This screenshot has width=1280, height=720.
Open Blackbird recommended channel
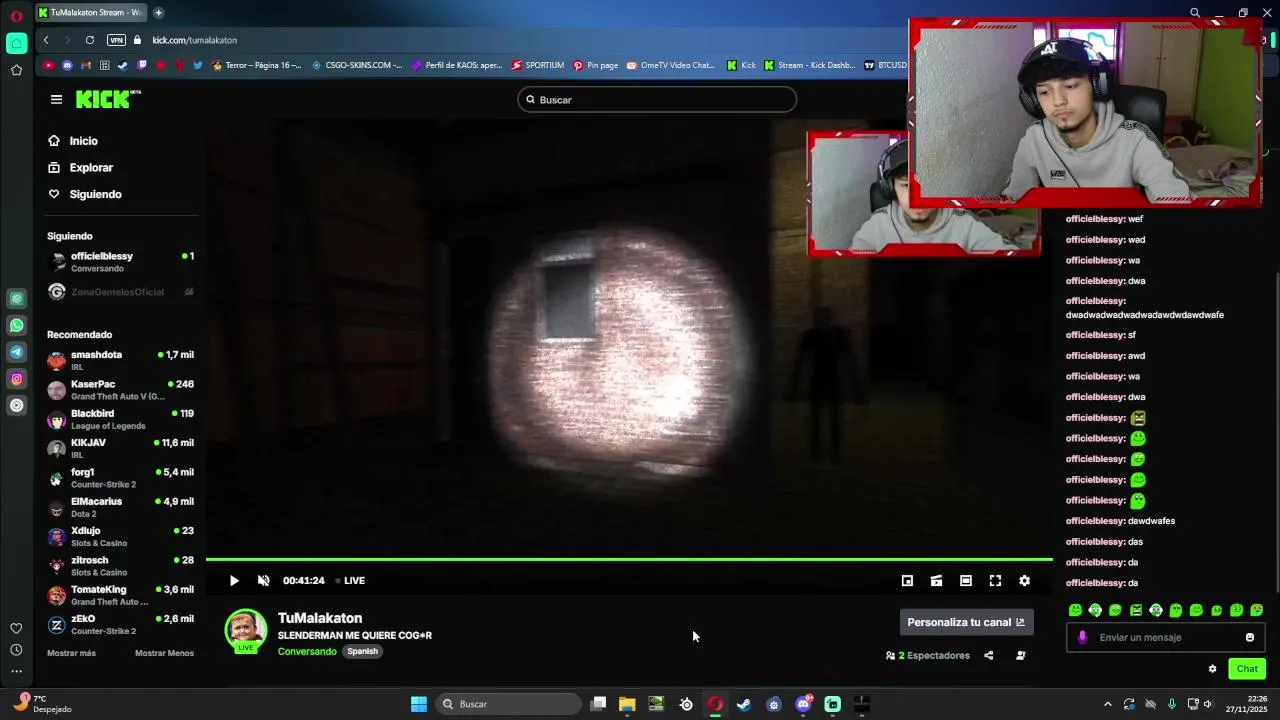[120, 419]
